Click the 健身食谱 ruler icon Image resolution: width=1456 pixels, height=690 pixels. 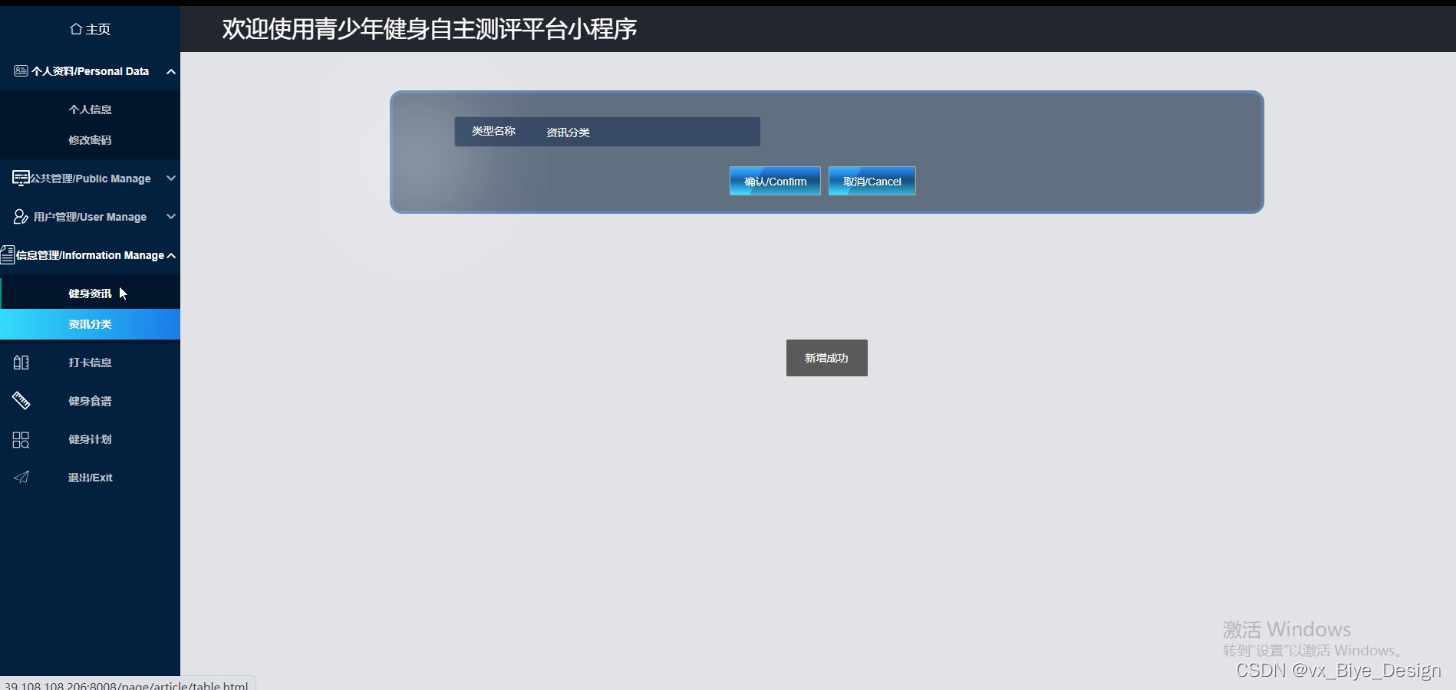pyautogui.click(x=21, y=401)
